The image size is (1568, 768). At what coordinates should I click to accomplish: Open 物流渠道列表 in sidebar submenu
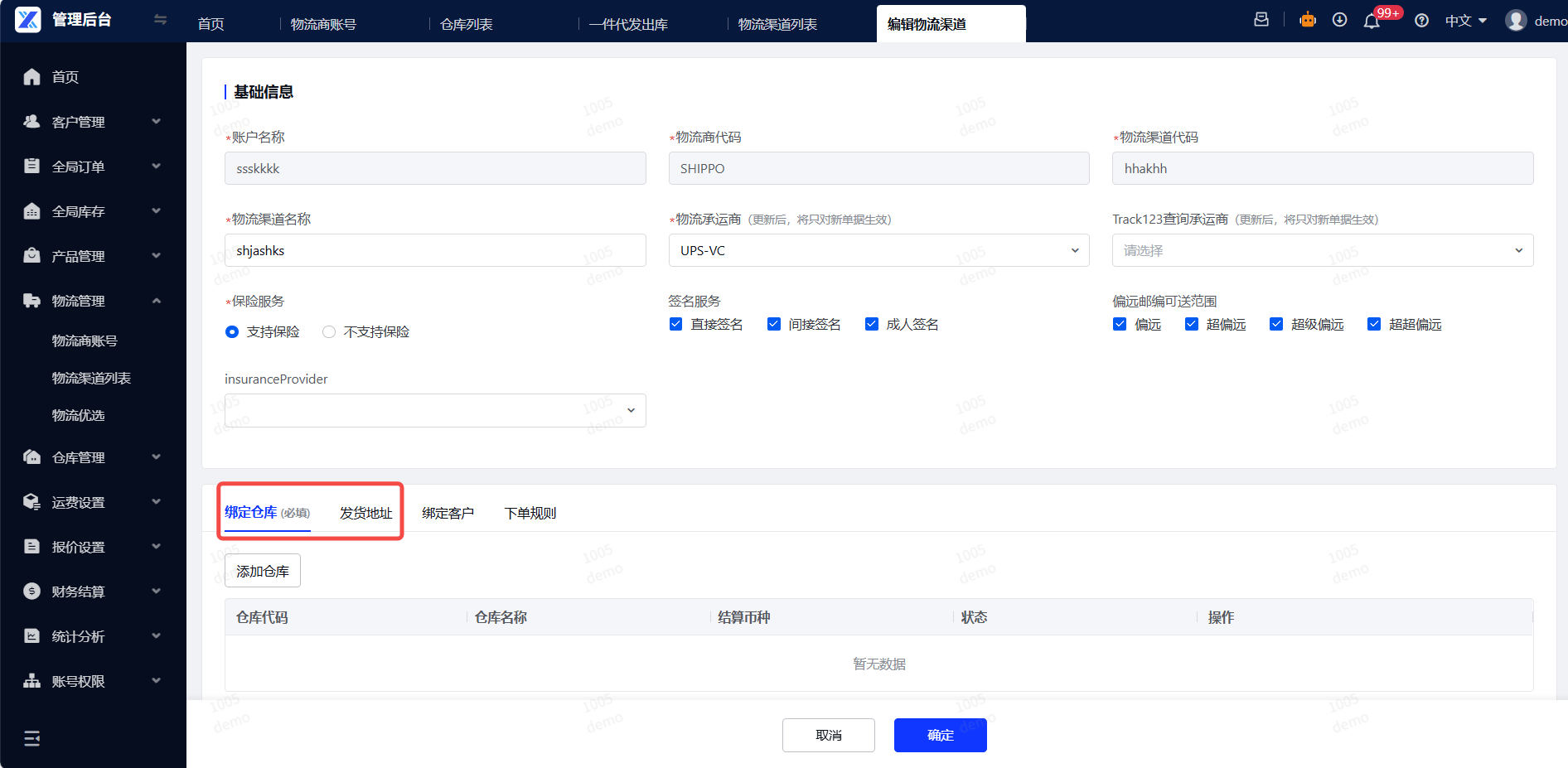point(91,378)
